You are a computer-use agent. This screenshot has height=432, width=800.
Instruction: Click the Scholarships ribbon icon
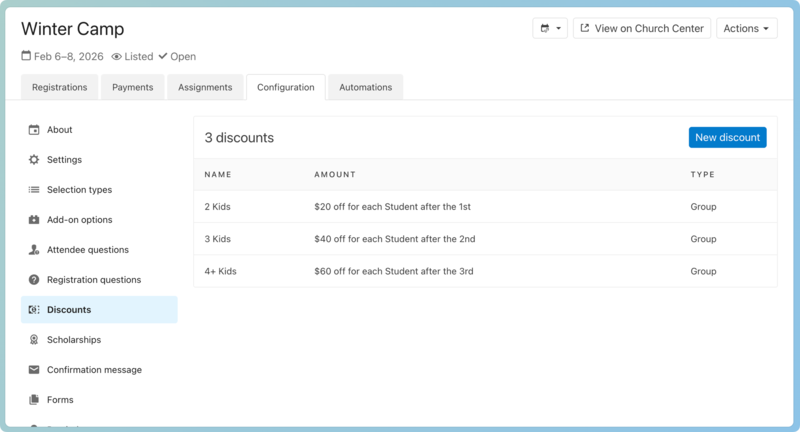click(x=34, y=340)
